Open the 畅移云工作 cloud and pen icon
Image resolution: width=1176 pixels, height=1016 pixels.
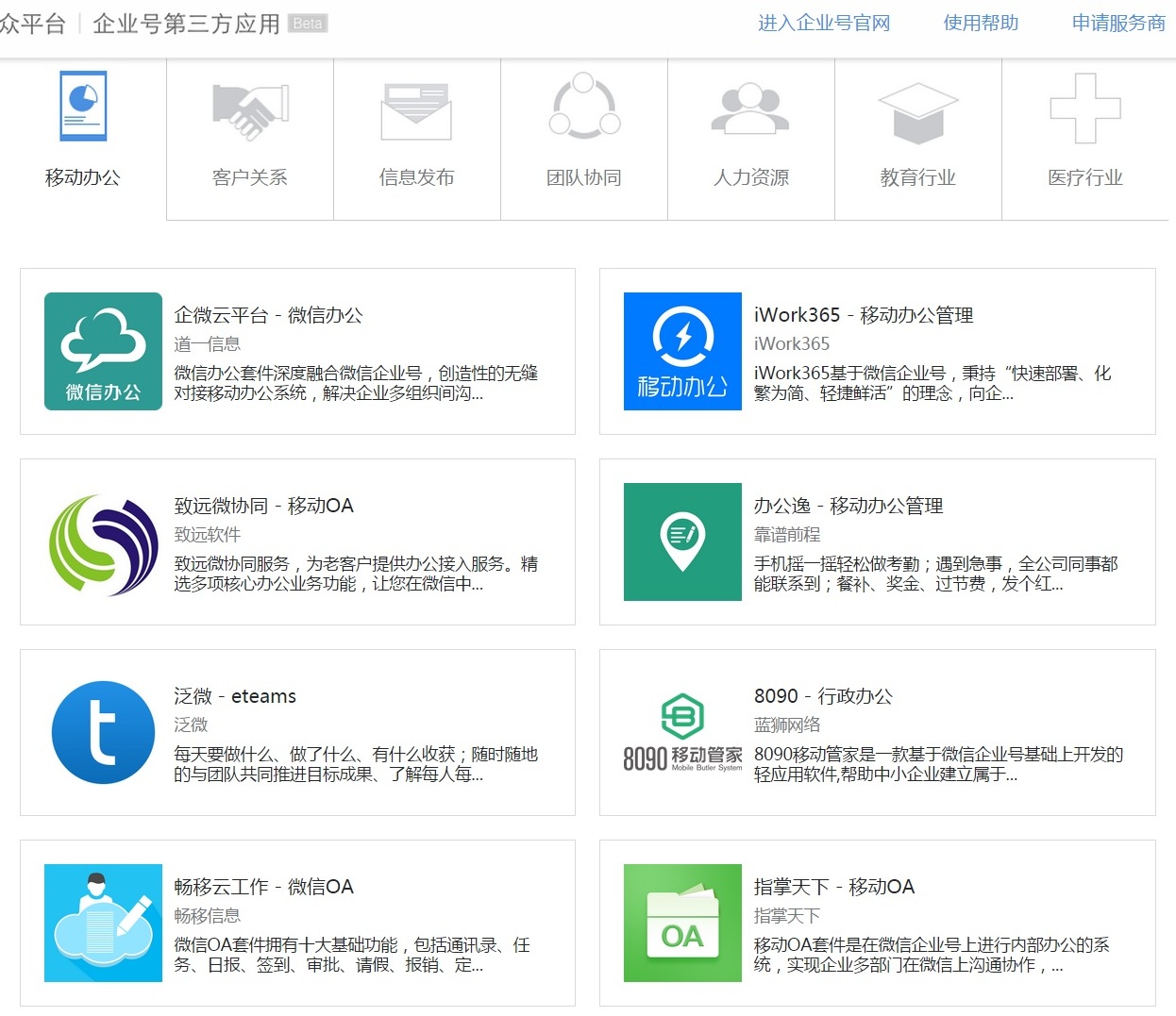tap(103, 923)
